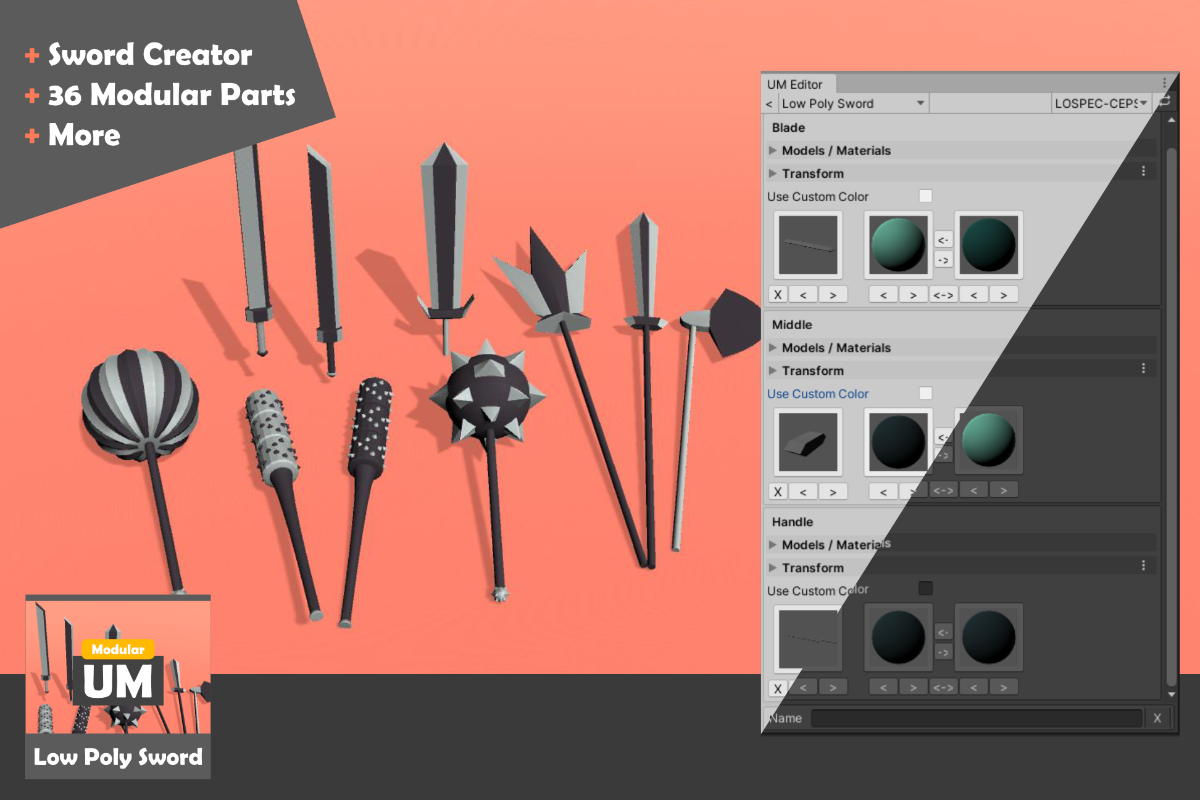Pick Middle's light green material sphere
Viewport: 1200px width, 800px height.
click(988, 441)
